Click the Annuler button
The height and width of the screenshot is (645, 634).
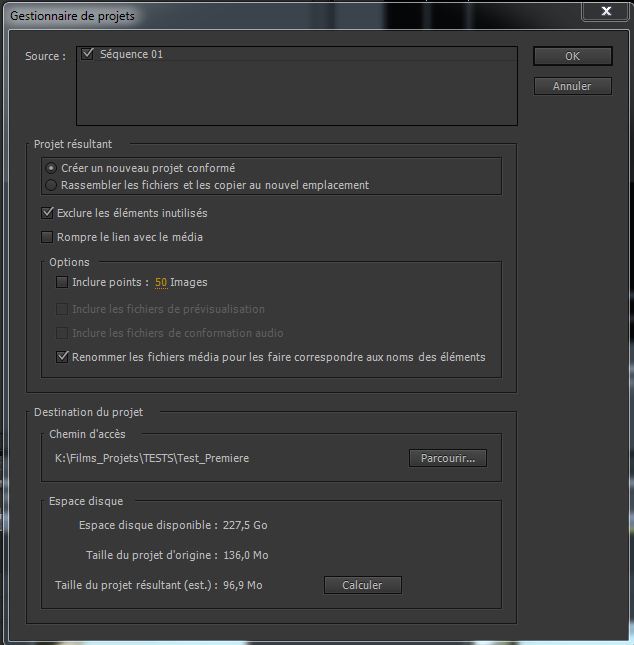[572, 86]
